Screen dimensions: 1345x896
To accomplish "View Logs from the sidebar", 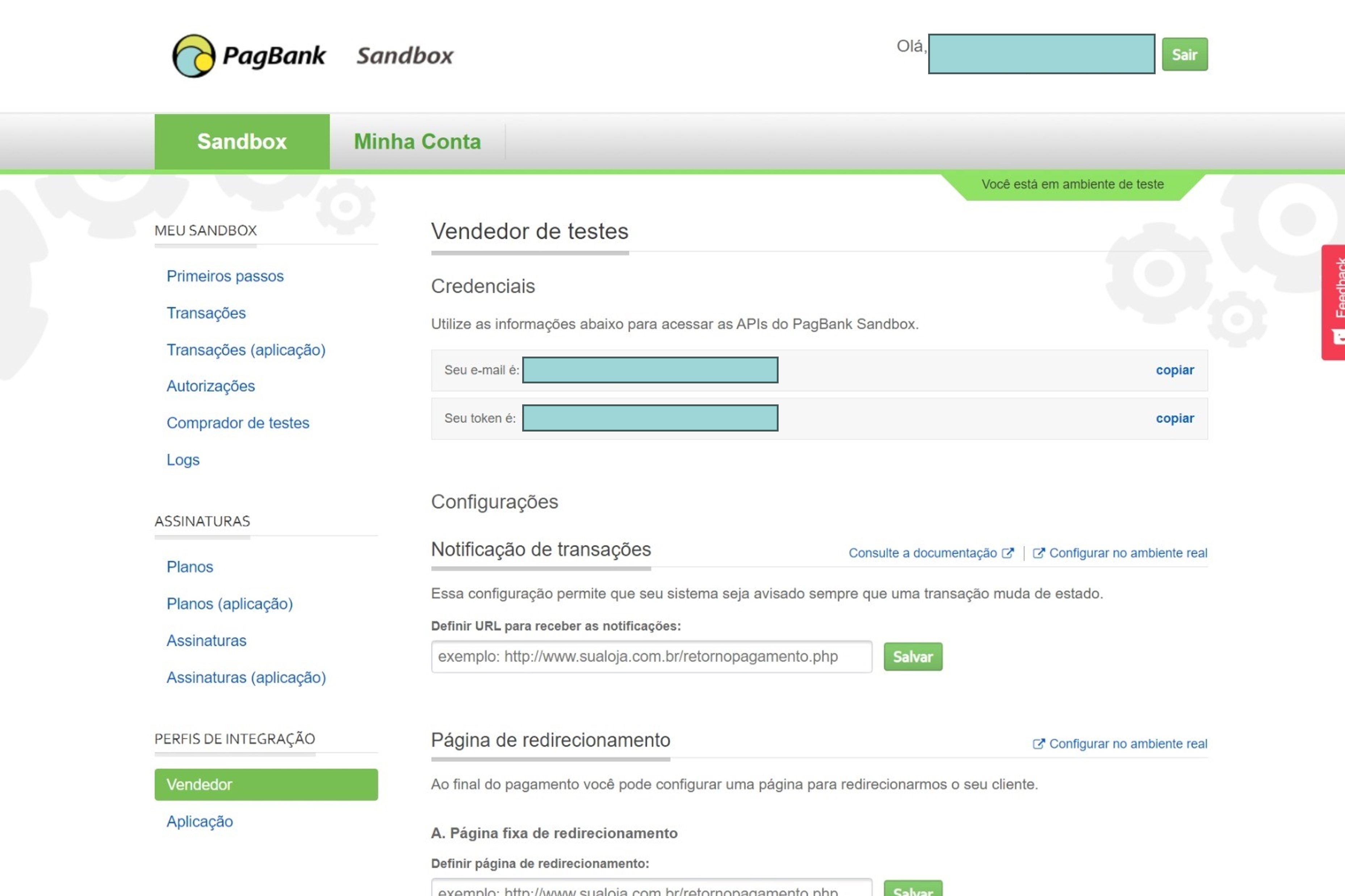I will [183, 460].
